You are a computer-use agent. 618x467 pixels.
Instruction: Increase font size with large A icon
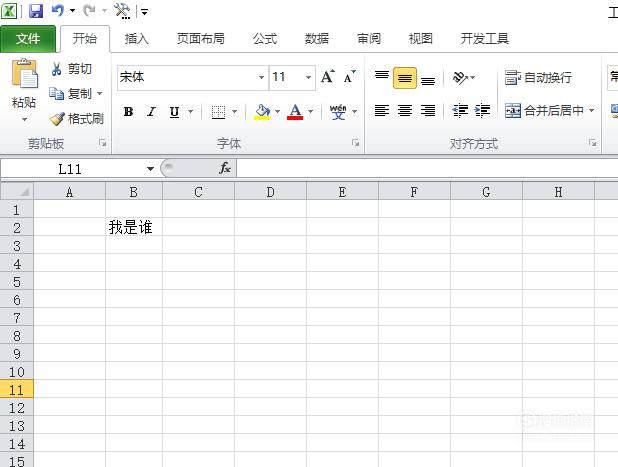pos(328,76)
